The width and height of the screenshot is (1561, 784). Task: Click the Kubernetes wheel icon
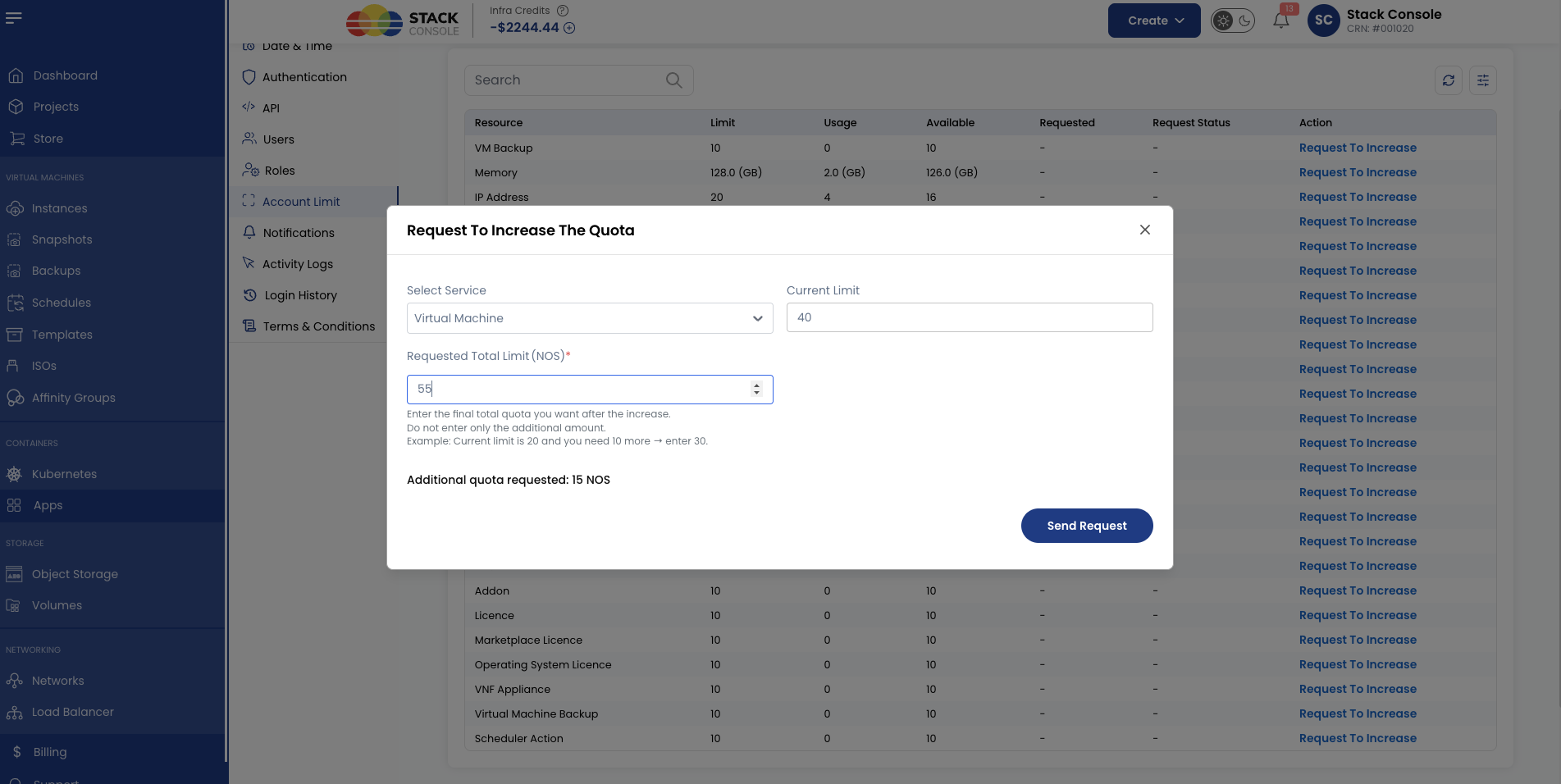(14, 474)
